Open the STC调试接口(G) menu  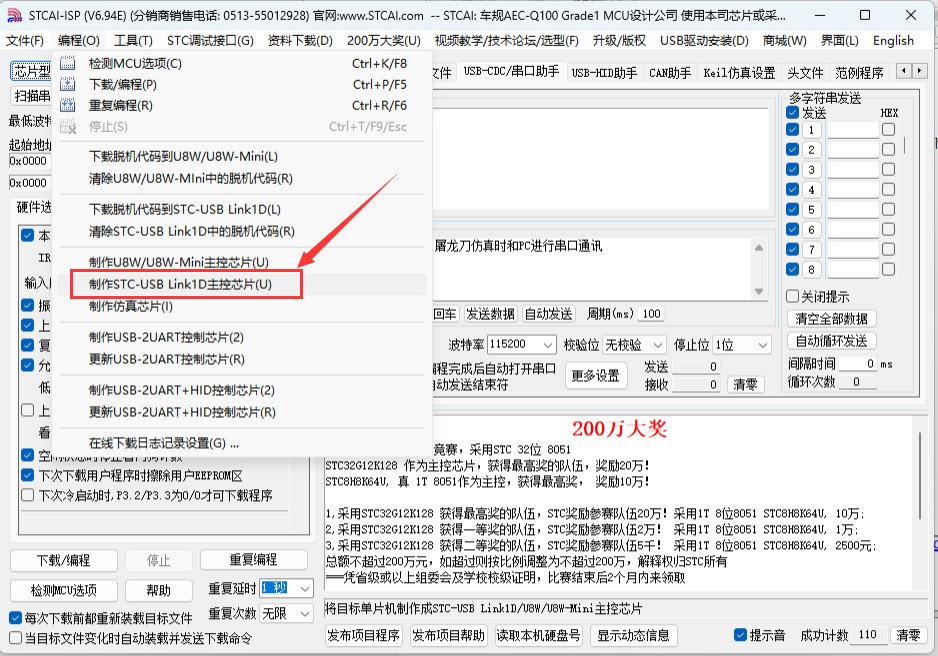pyautogui.click(x=210, y=41)
